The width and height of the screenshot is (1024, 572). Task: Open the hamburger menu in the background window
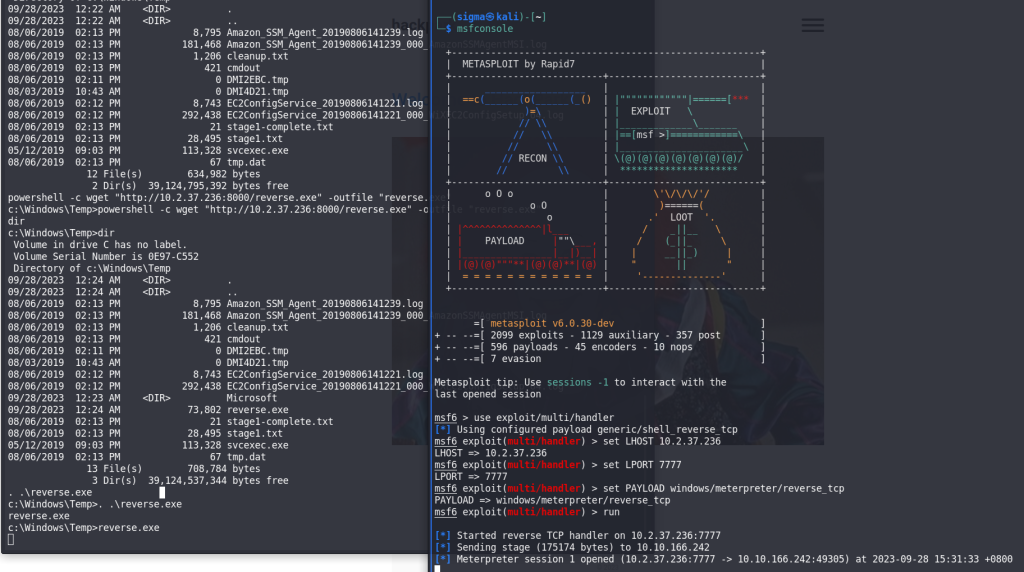tap(812, 25)
